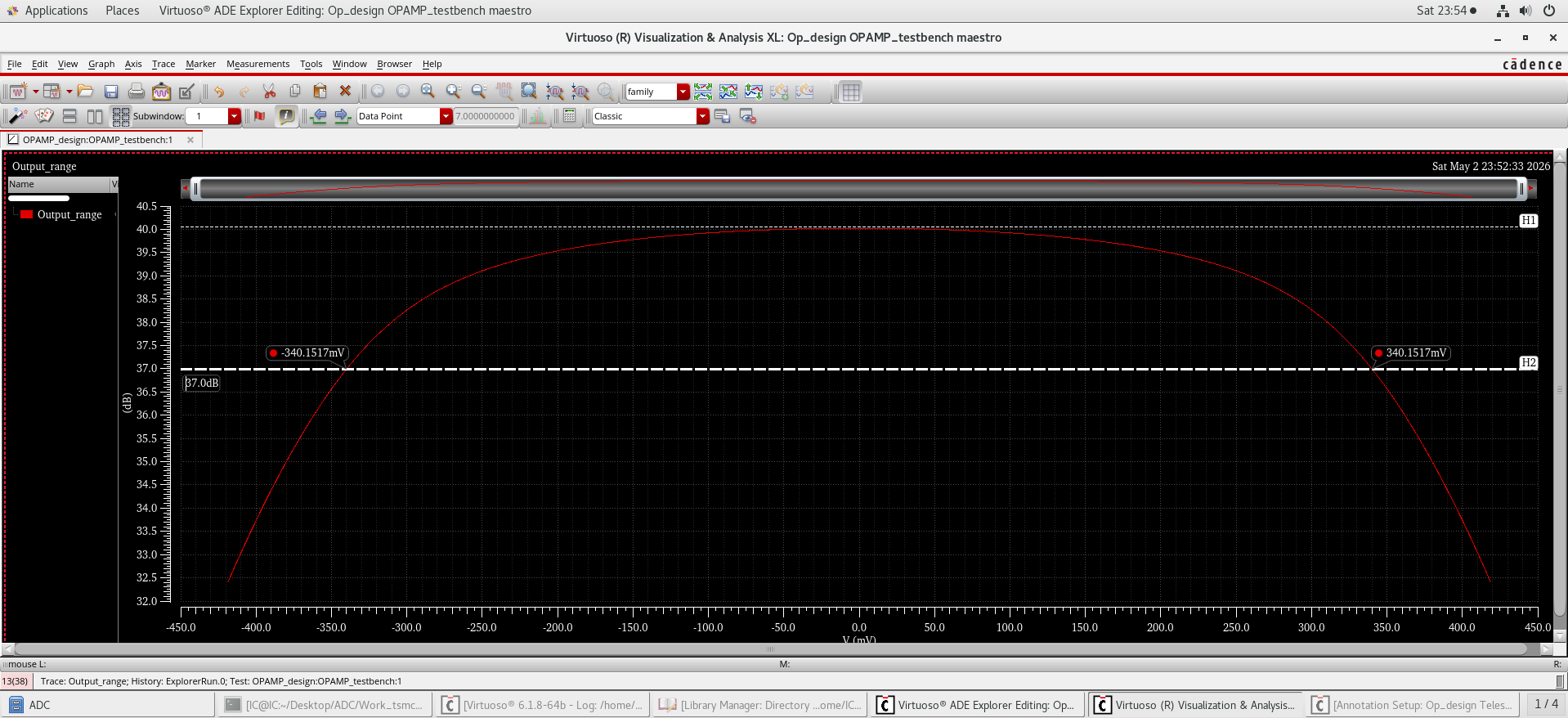Click the H2 horizontal marker label
This screenshot has height=718, width=1568.
[1529, 362]
